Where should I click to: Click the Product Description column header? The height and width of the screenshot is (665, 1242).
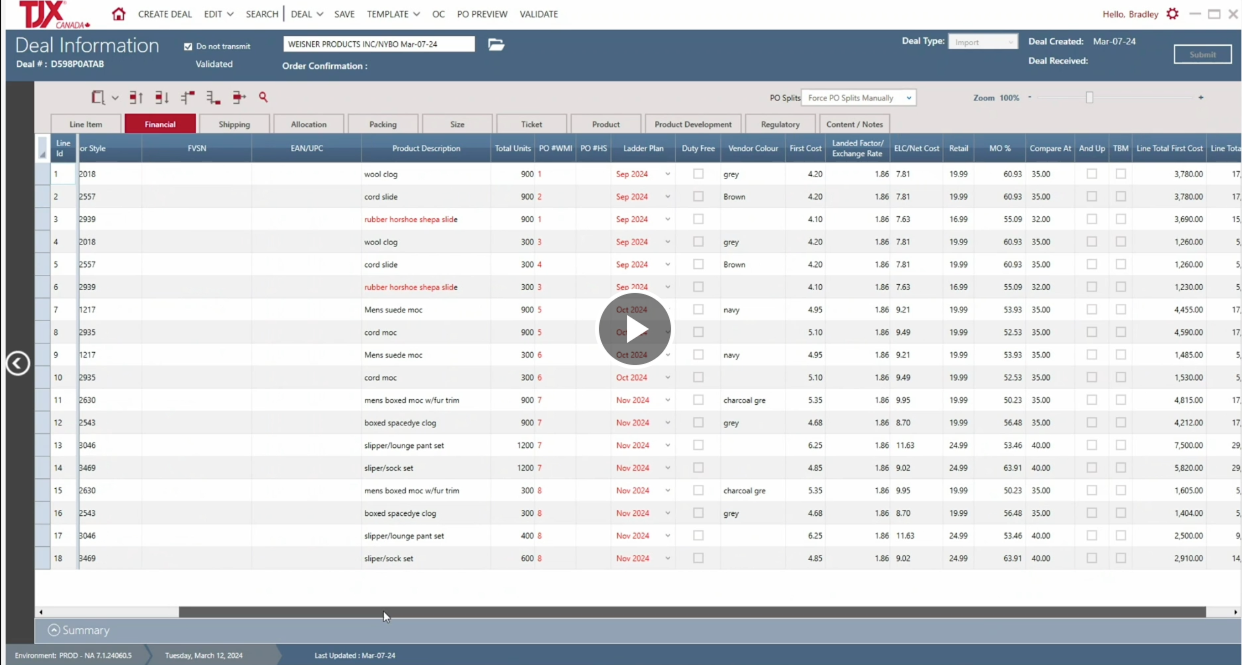coord(426,148)
